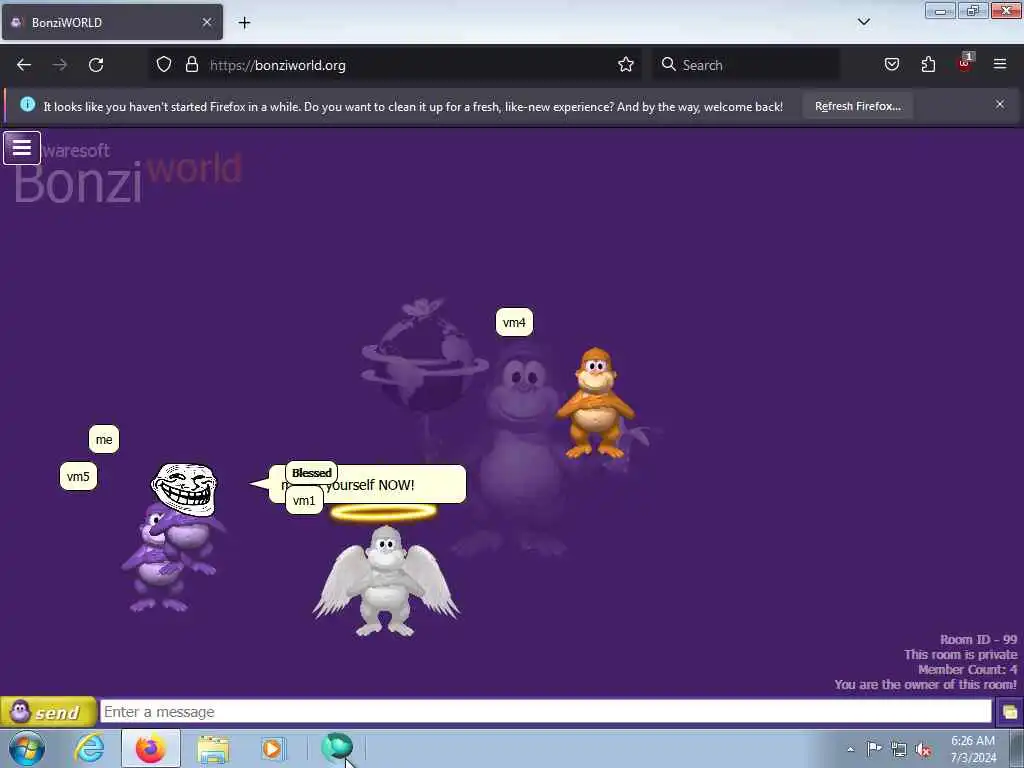The height and width of the screenshot is (768, 1024).
Task: Open Action Center flag icon
Action: (x=874, y=748)
